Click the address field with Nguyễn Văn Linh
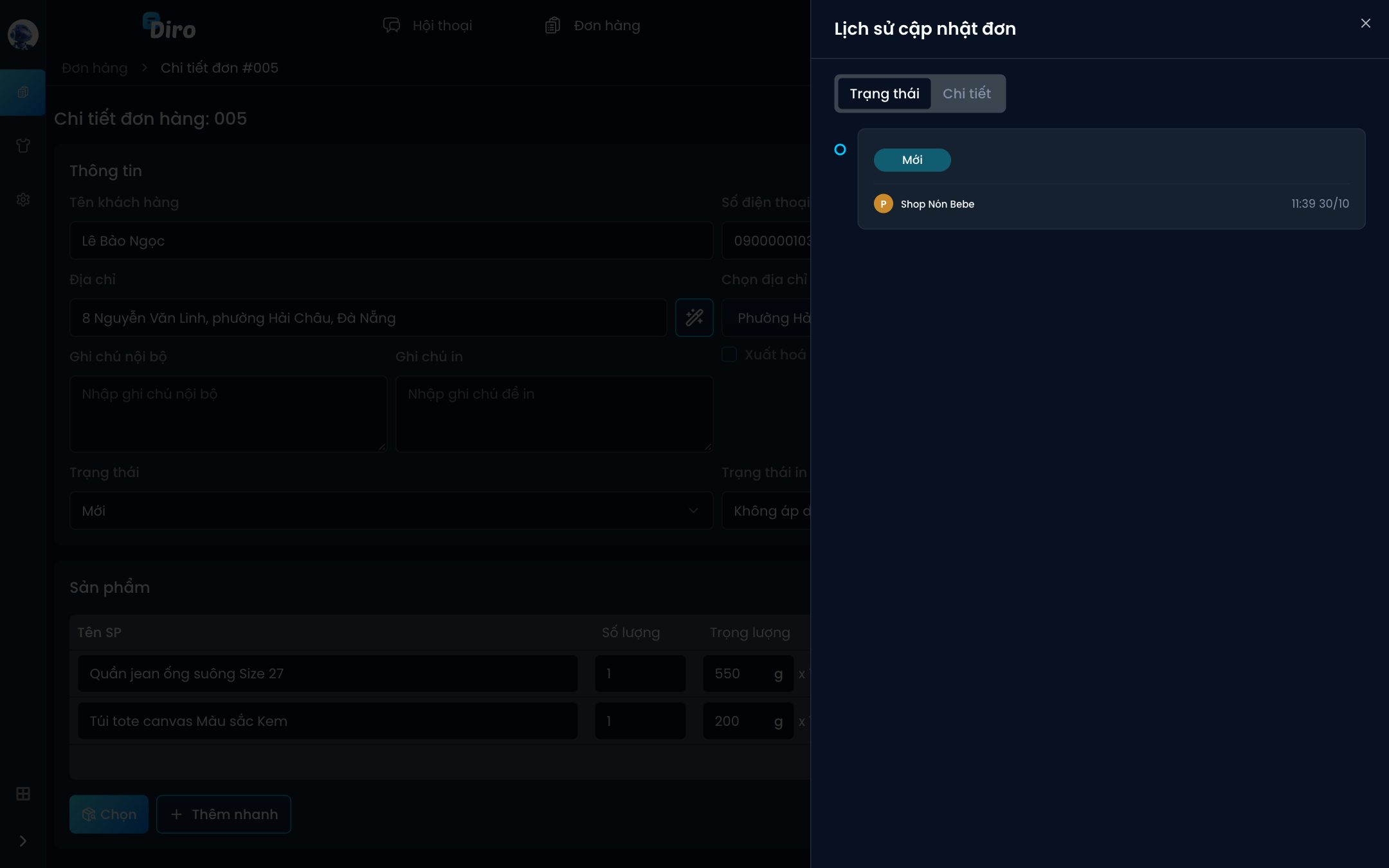Image resolution: width=1389 pixels, height=868 pixels. [368, 318]
